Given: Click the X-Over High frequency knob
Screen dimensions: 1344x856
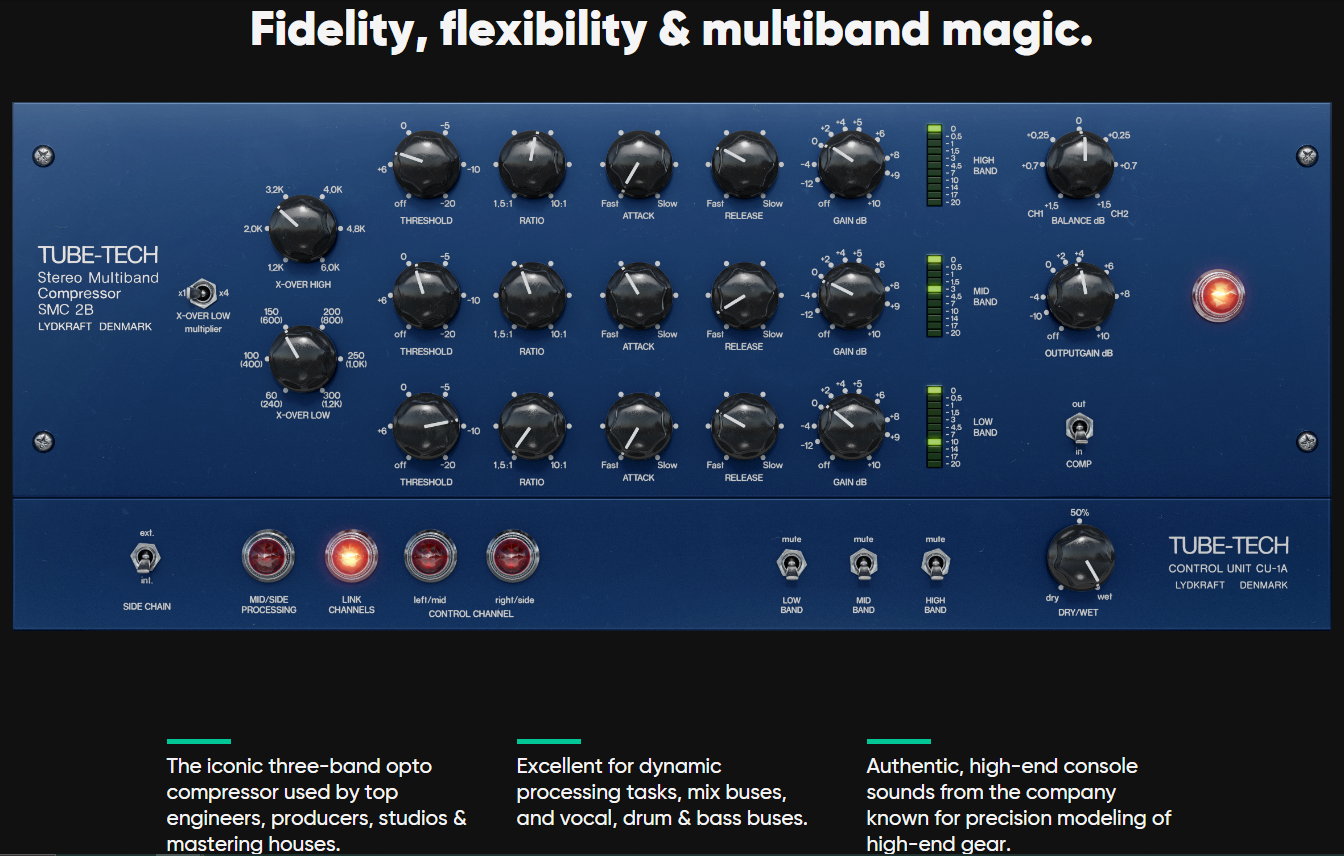Looking at the screenshot, I should [x=303, y=229].
